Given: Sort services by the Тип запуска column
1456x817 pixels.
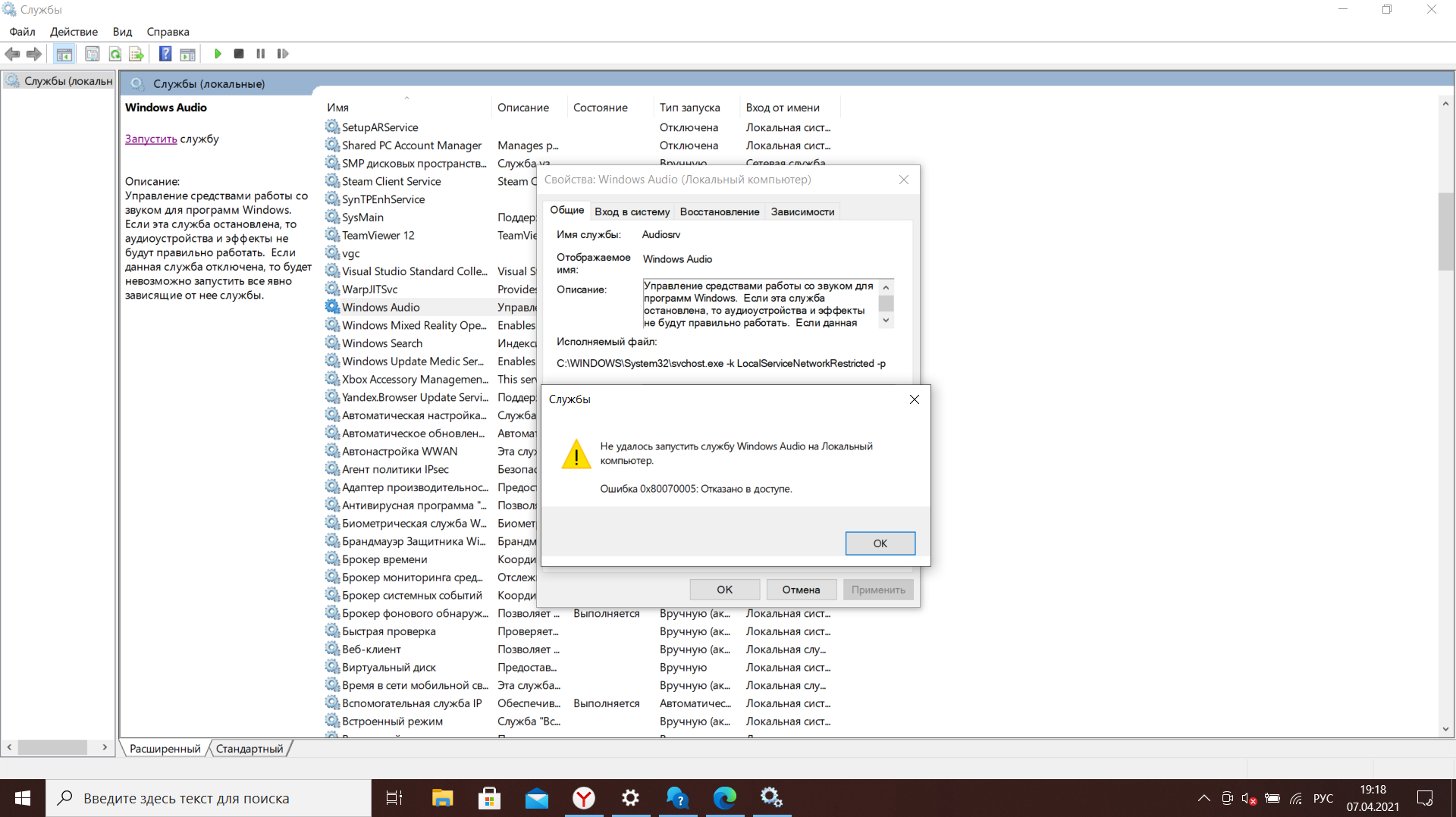Looking at the screenshot, I should tap(696, 108).
